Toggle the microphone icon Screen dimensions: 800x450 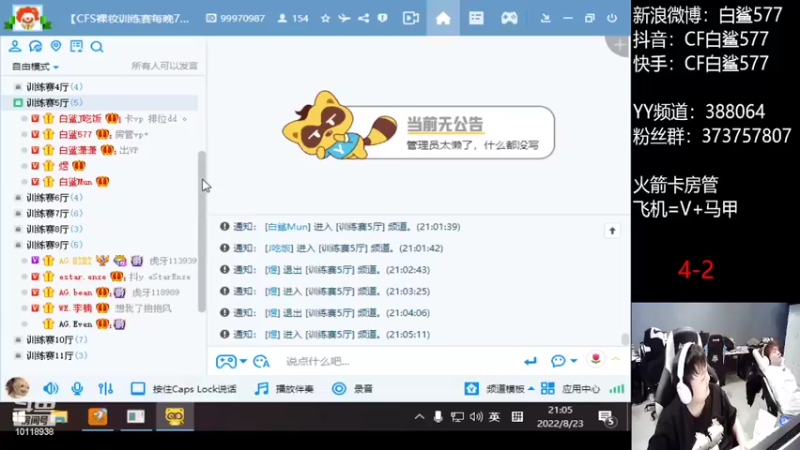point(77,389)
